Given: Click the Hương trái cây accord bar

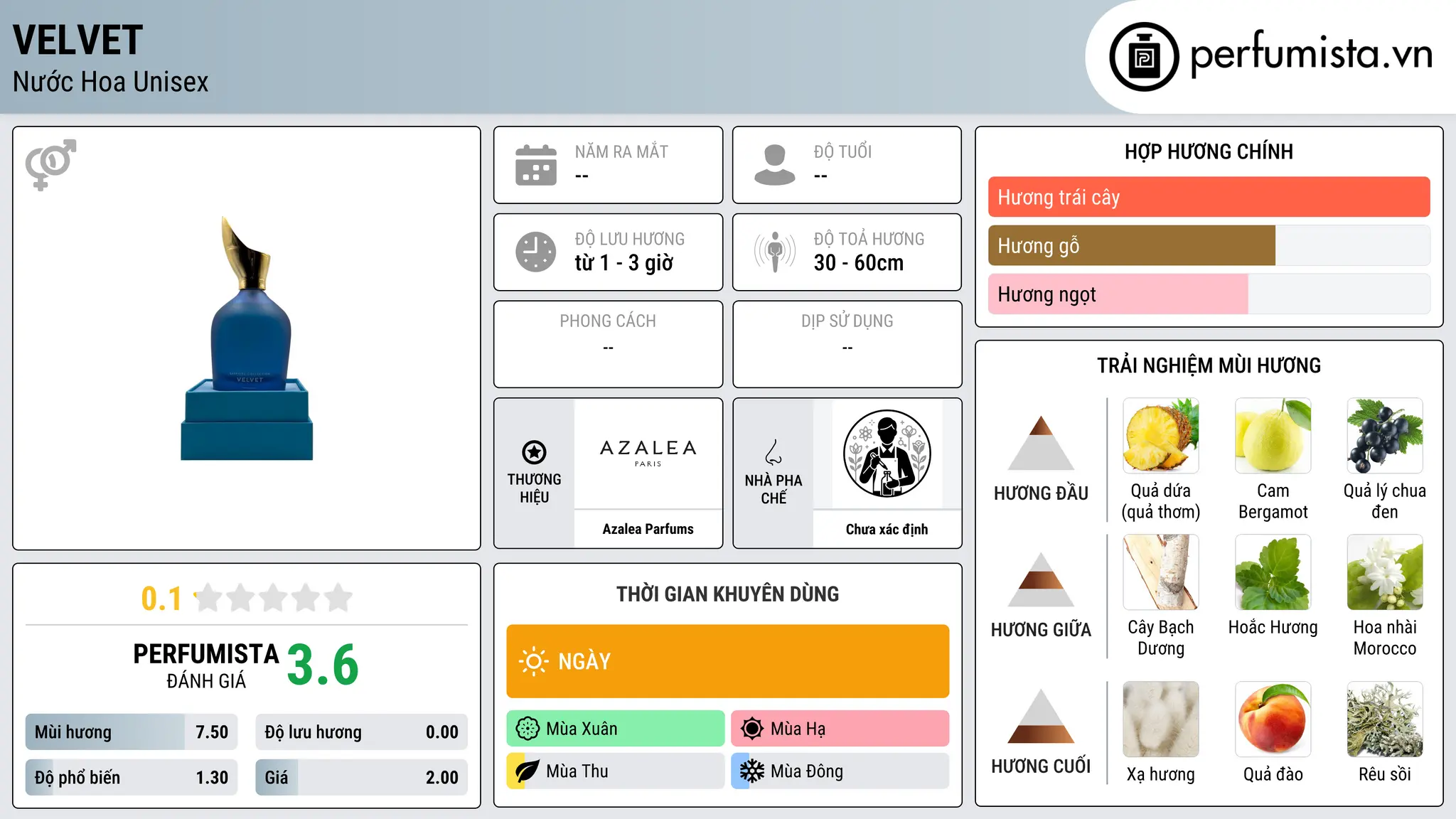Looking at the screenshot, I should (1209, 197).
